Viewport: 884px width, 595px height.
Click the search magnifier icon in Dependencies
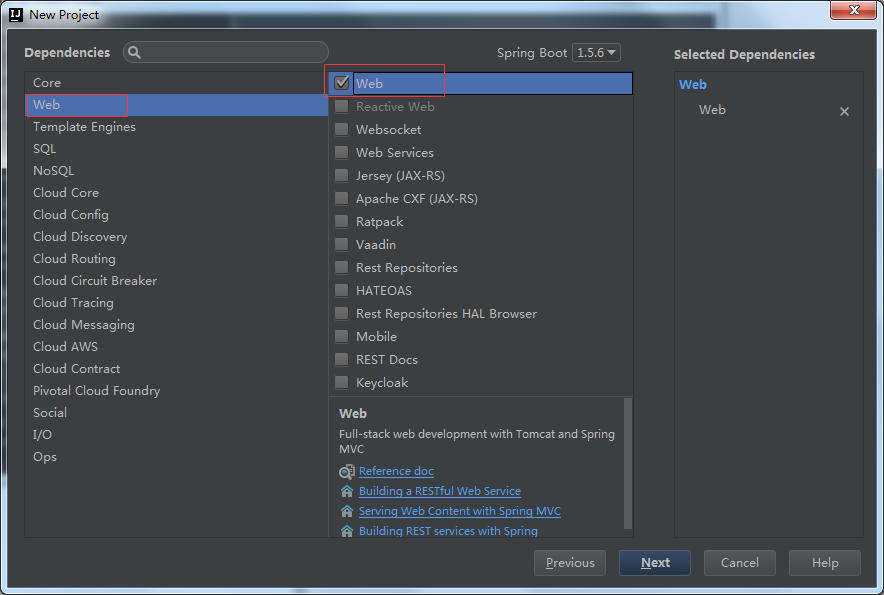(134, 52)
